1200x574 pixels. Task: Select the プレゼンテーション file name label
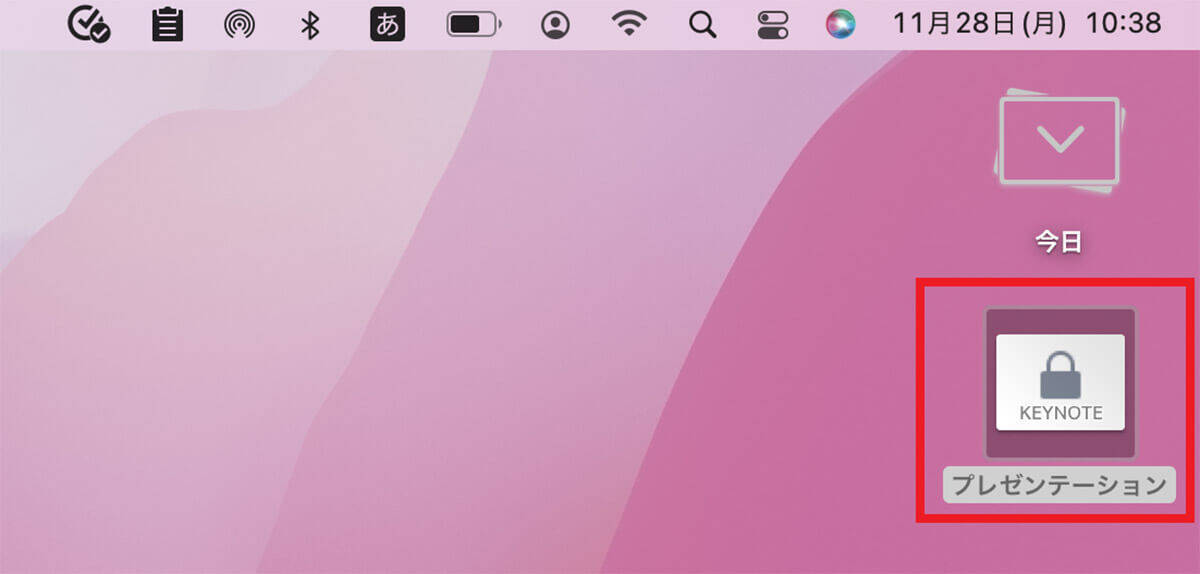[1059, 485]
